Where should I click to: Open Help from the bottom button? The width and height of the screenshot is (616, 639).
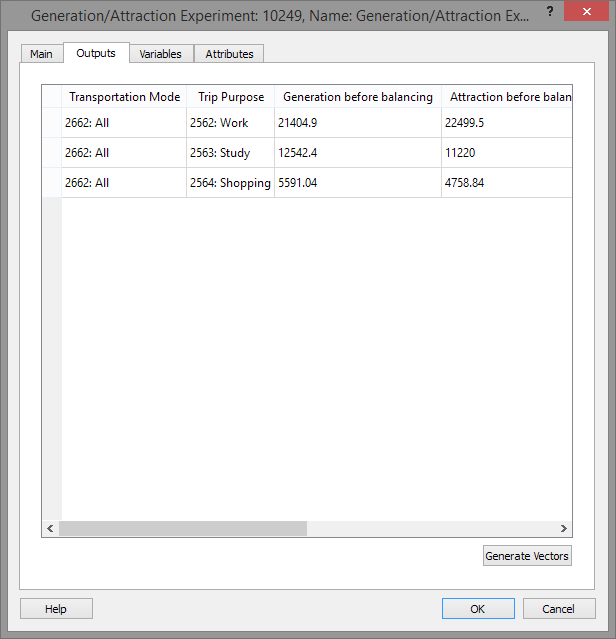(56, 609)
